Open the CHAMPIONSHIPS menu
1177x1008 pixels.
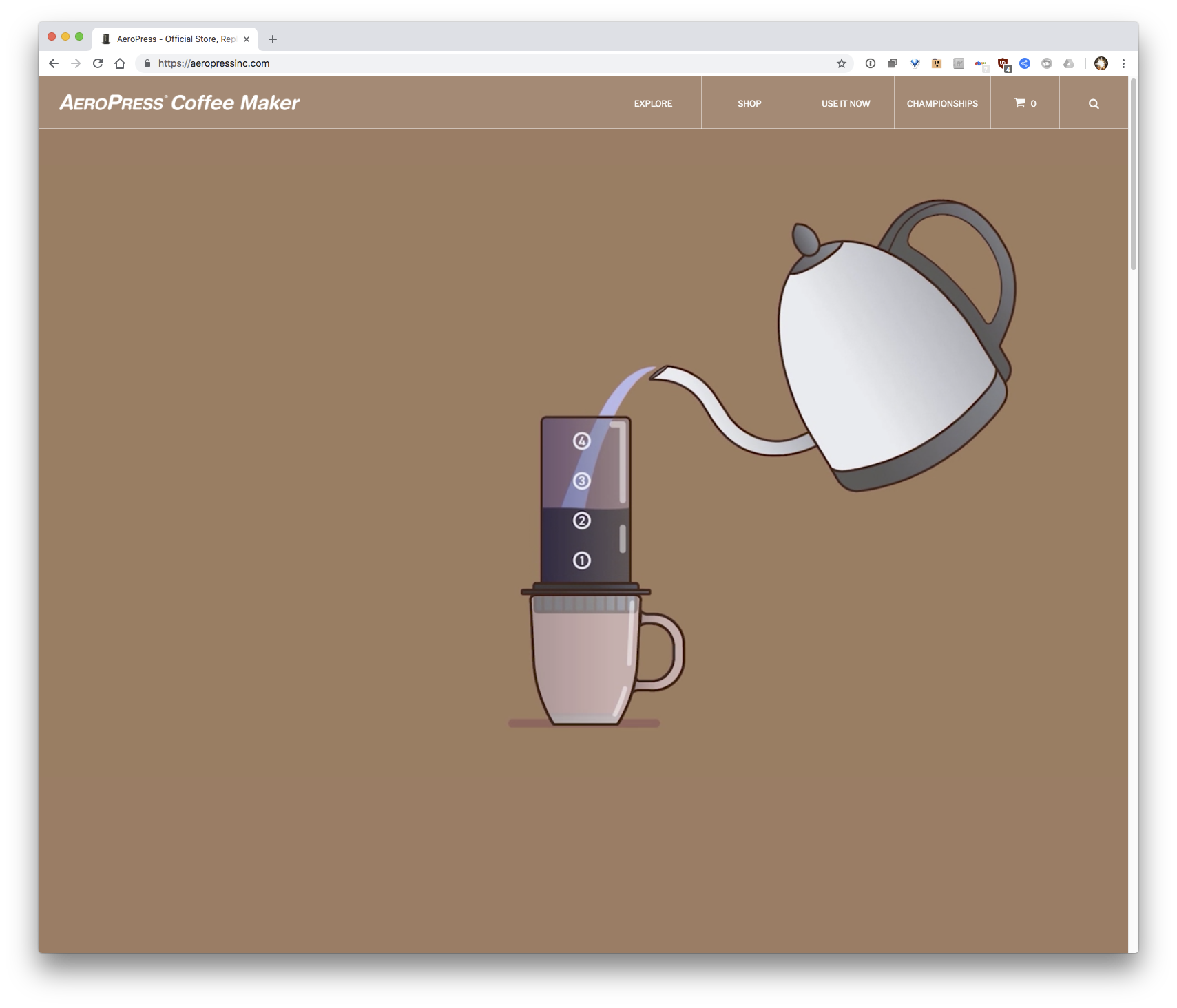point(942,103)
